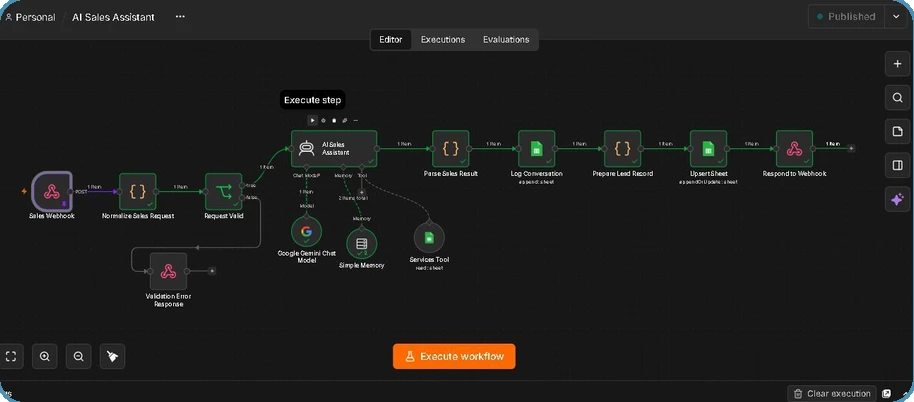Deactivate the AI Sales Assistant node power icon
Viewport: 914px width, 402px height.
324,120
